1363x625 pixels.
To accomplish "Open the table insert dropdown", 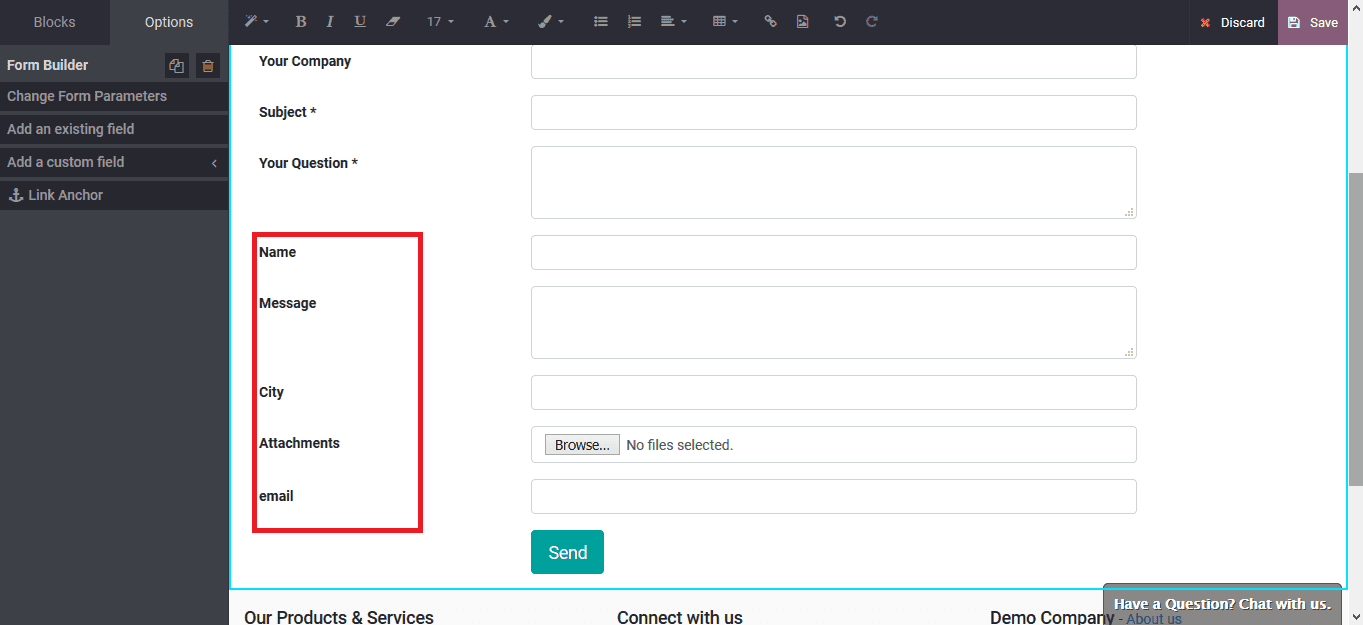I will click(725, 22).
